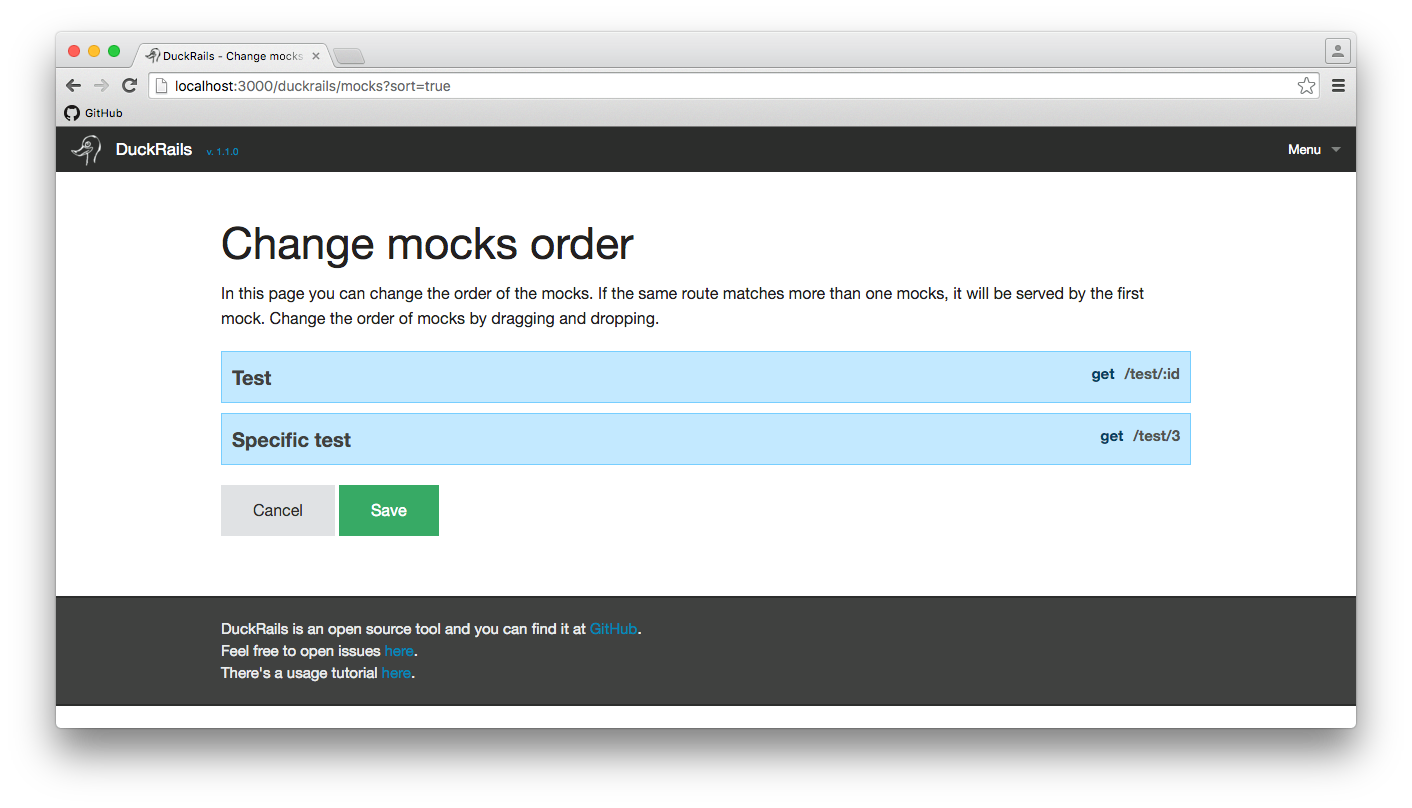
Task: Click the Change mocks order heading
Action: click(x=427, y=244)
